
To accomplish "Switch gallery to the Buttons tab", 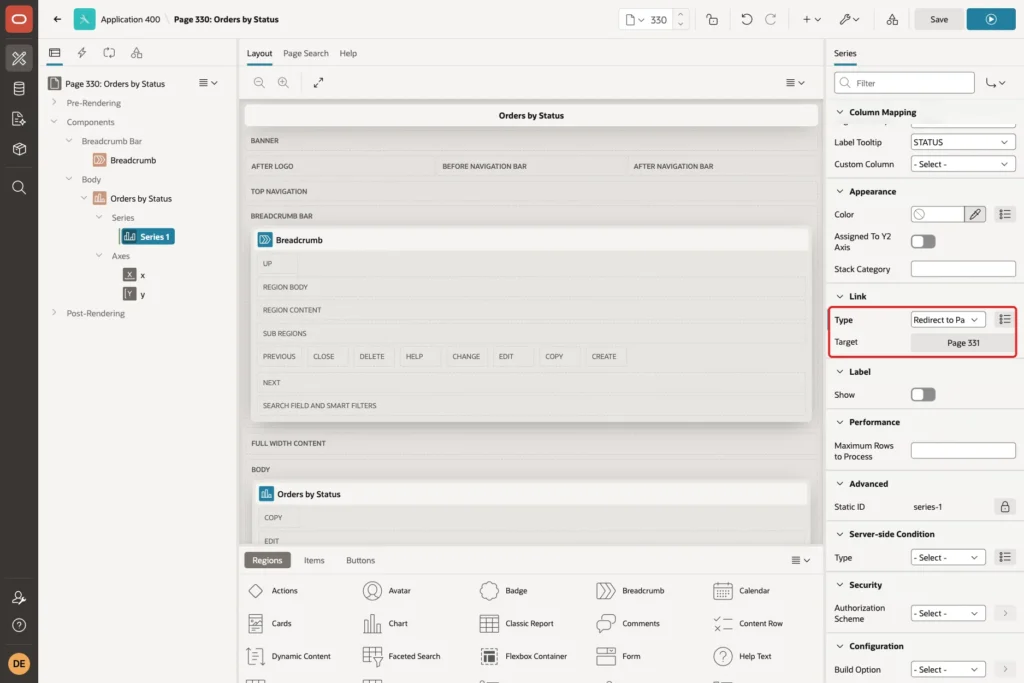I will 360,560.
